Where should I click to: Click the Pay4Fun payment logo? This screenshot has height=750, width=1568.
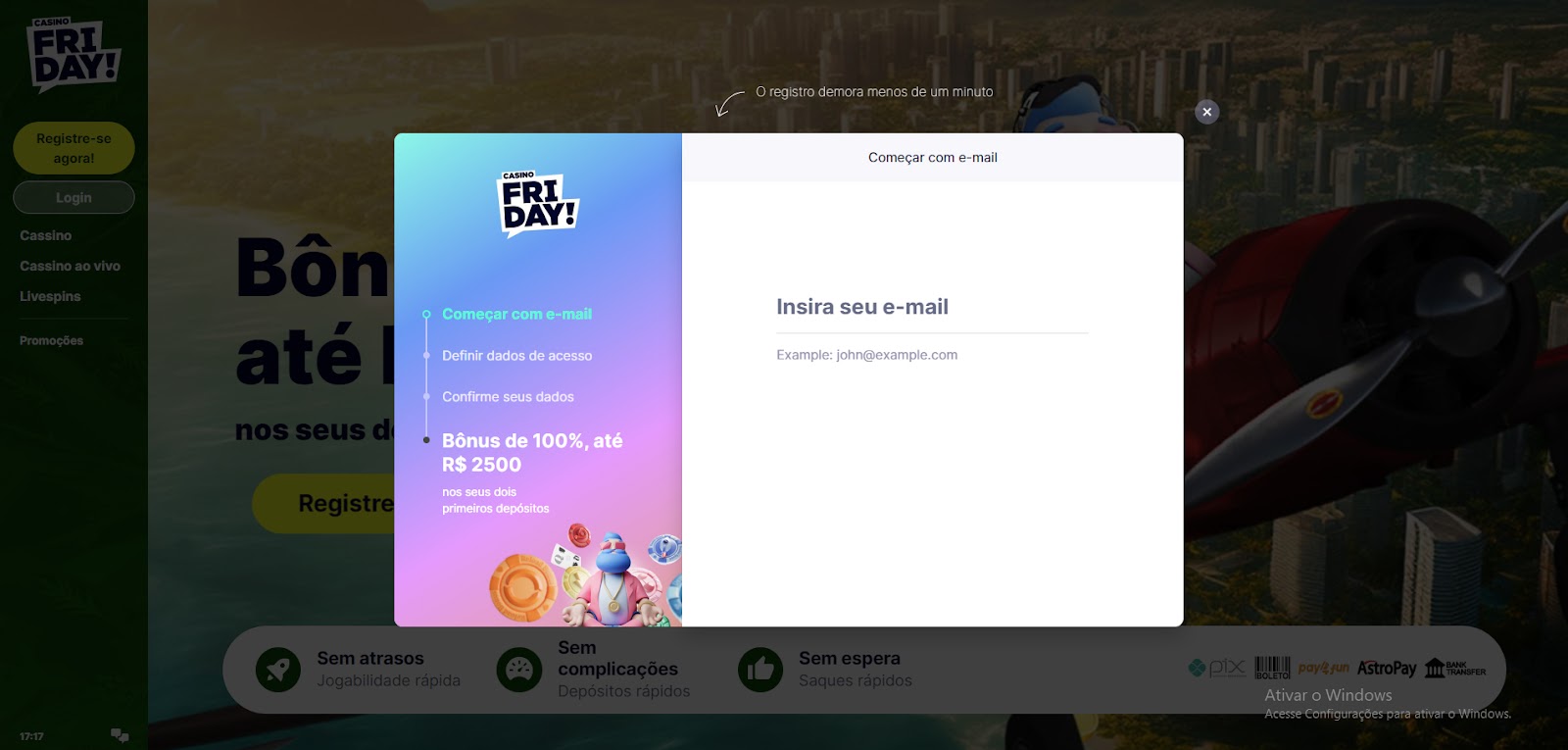click(x=1324, y=669)
